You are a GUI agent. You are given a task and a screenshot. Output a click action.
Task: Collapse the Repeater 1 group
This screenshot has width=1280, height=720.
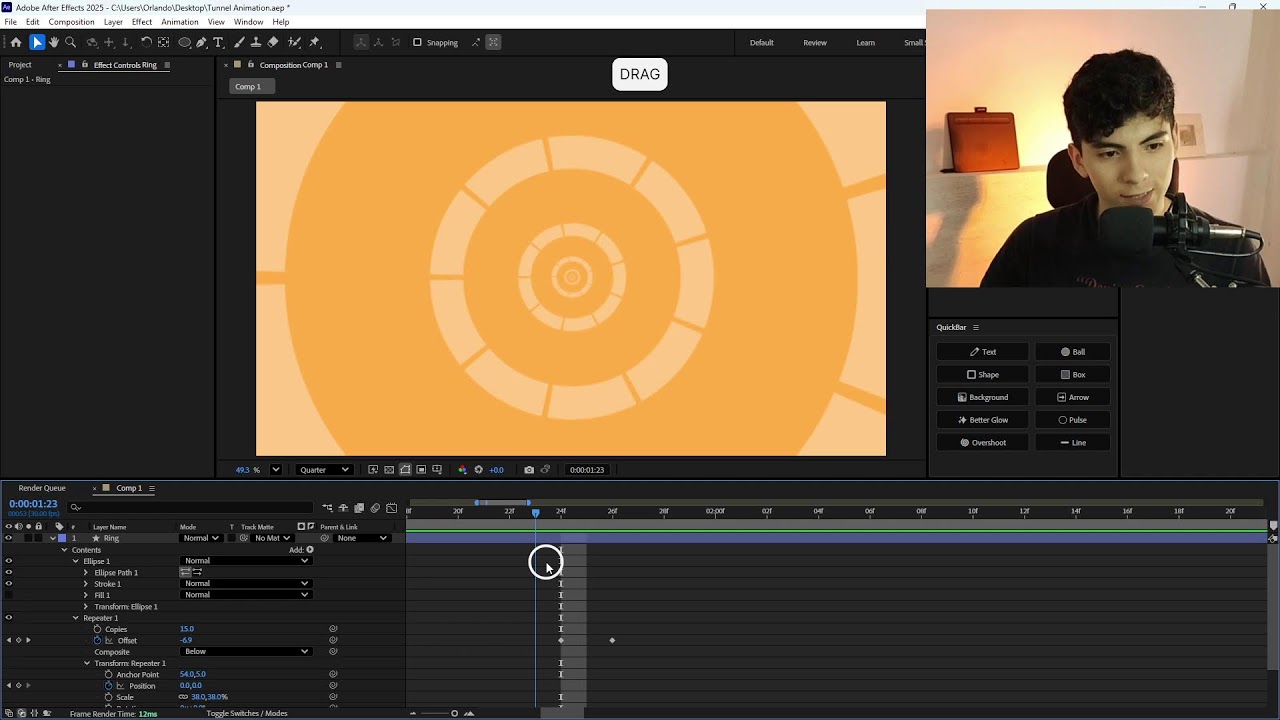pos(76,618)
